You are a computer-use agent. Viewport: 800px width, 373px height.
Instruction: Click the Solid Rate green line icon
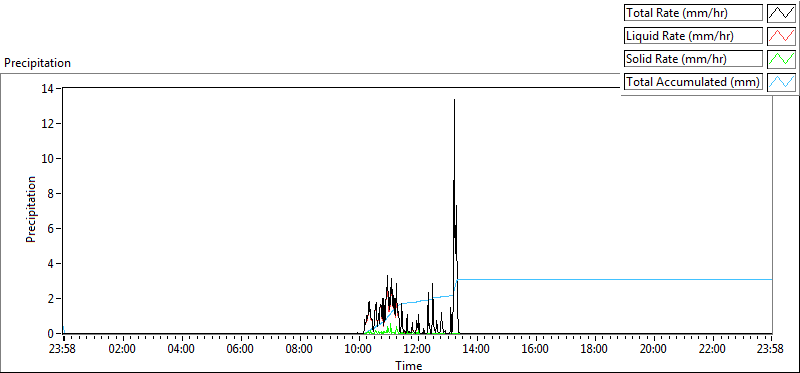(x=781, y=59)
